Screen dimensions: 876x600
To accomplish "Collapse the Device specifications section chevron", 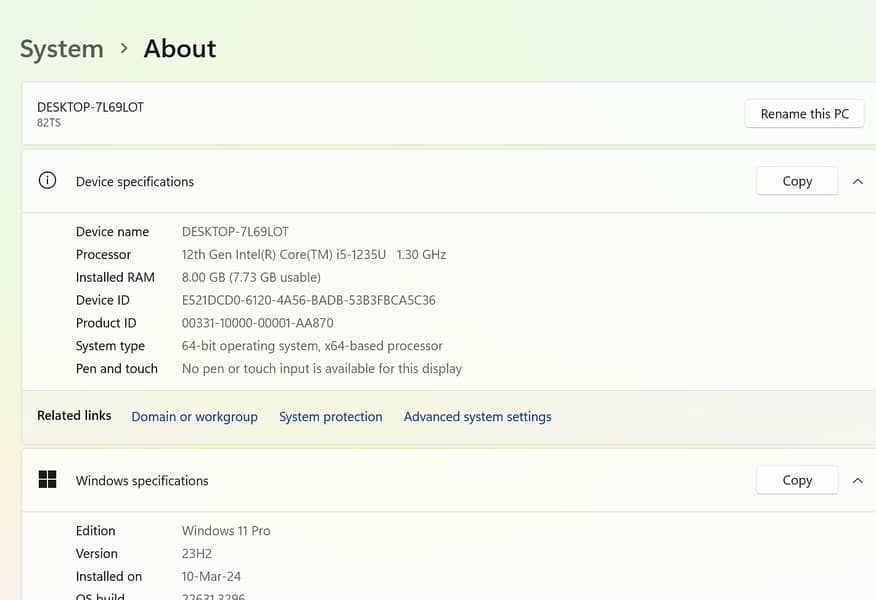I will click(857, 181).
